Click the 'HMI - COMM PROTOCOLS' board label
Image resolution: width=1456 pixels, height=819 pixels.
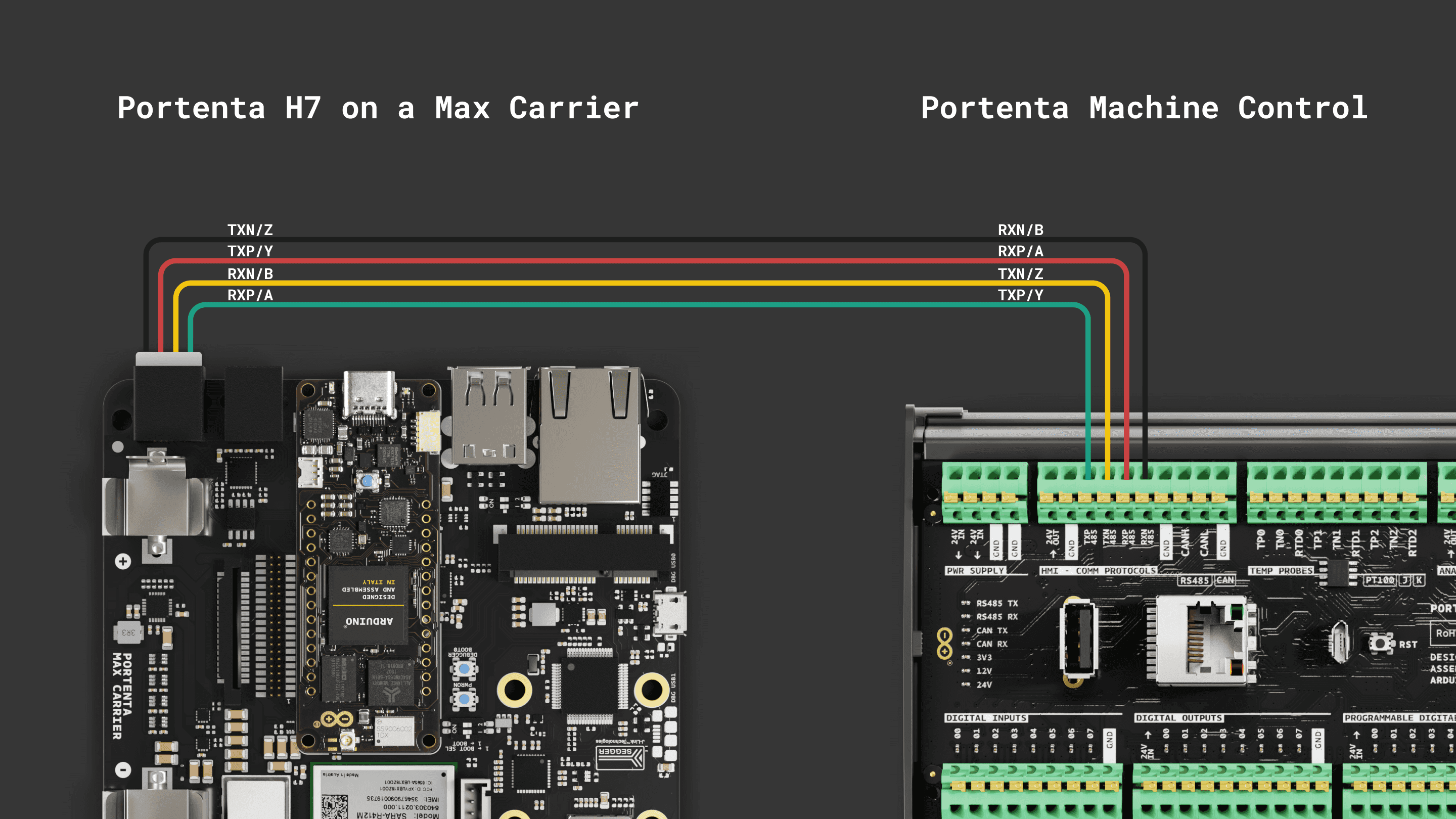1098,571
